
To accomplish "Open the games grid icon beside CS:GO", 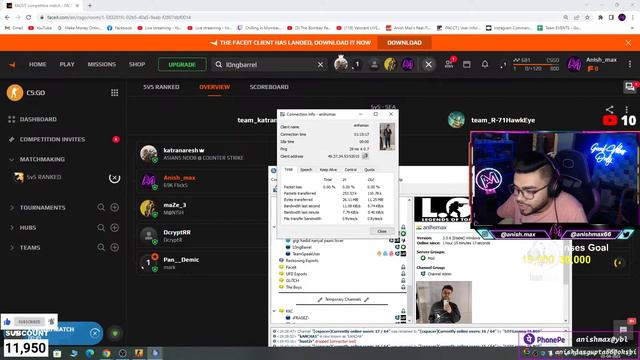I will (x=115, y=93).
